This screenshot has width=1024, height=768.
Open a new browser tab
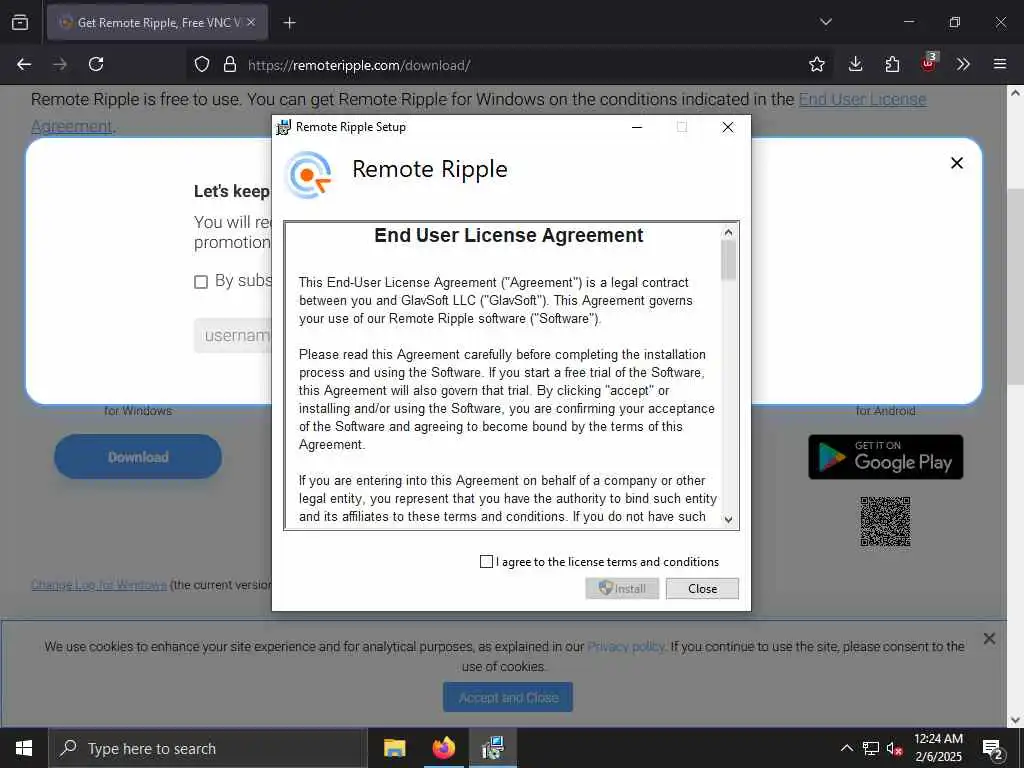pos(289,23)
